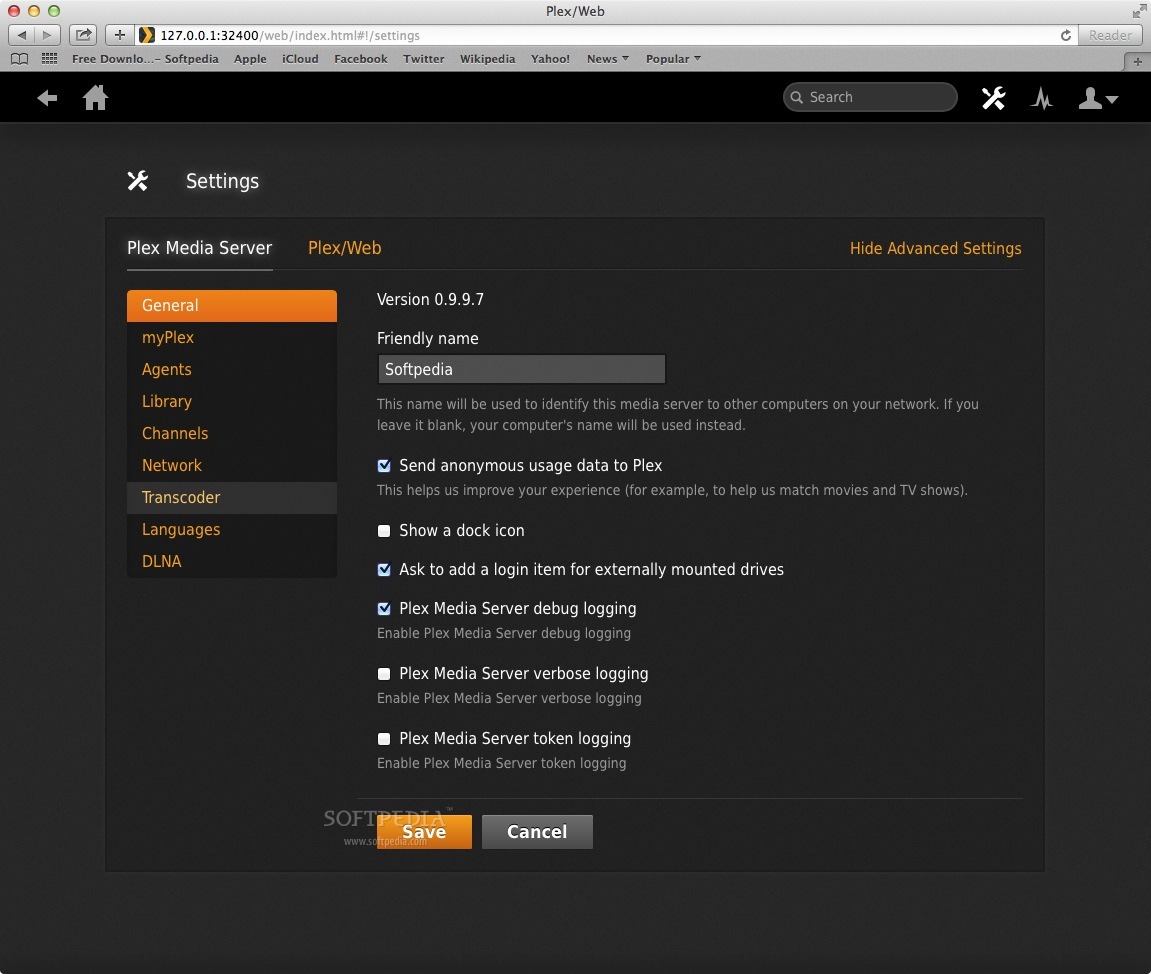Open settings wrench icon in top bar
The height and width of the screenshot is (974, 1151).
point(993,98)
